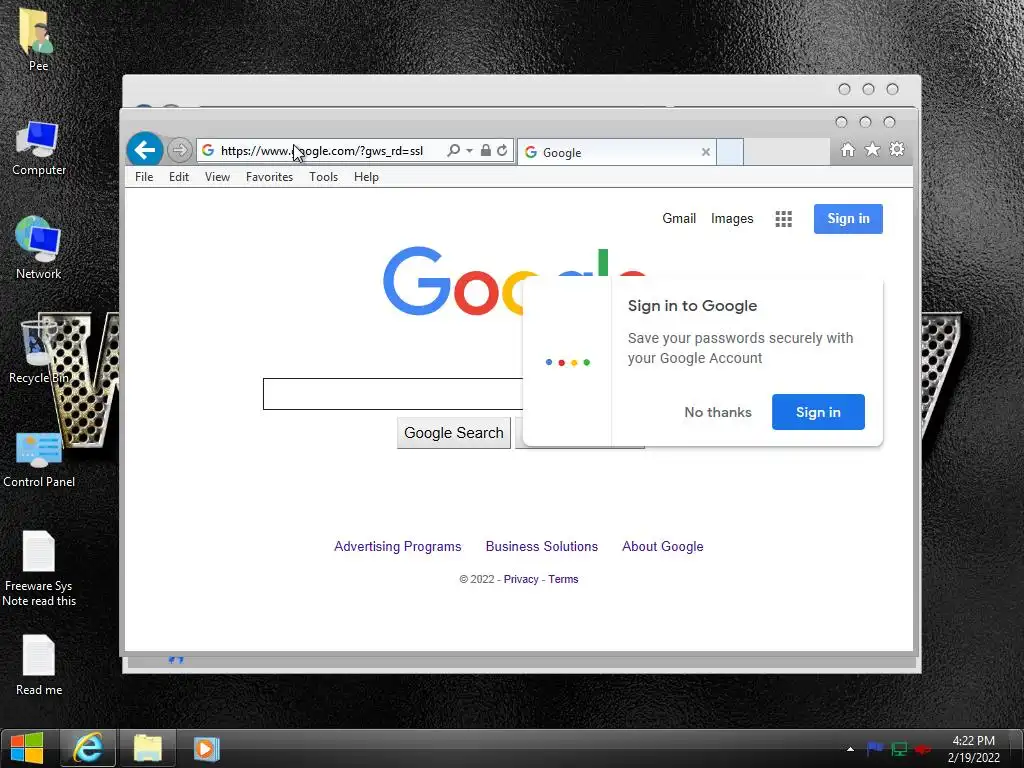The width and height of the screenshot is (1024, 768).
Task: Open Advertising Programs link
Action: pyautogui.click(x=398, y=547)
